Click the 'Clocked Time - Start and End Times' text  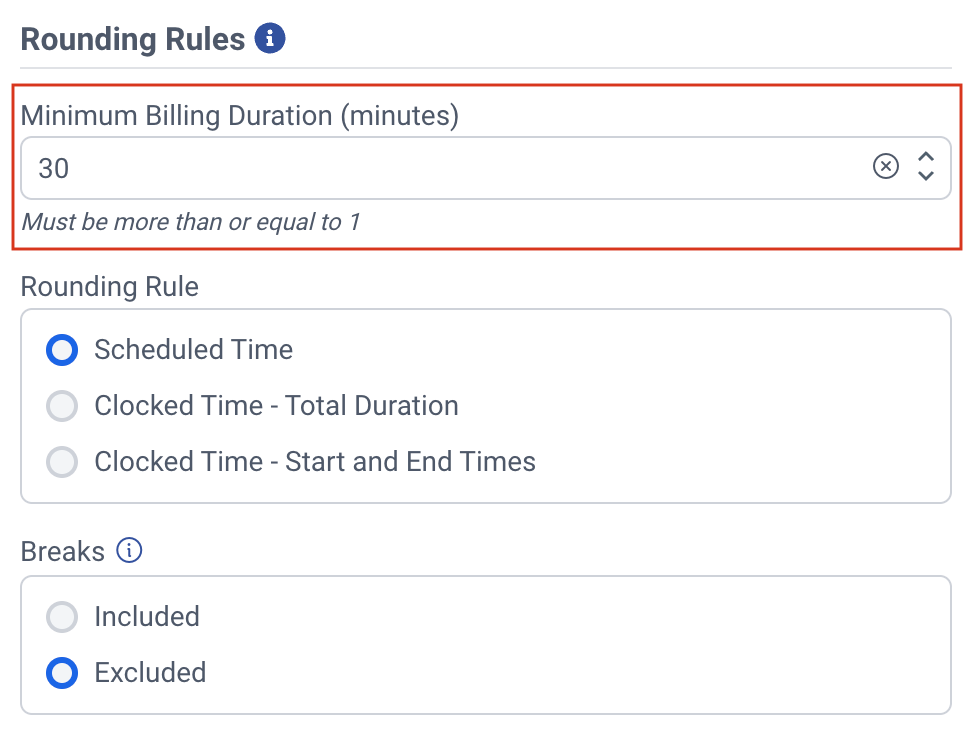(315, 462)
